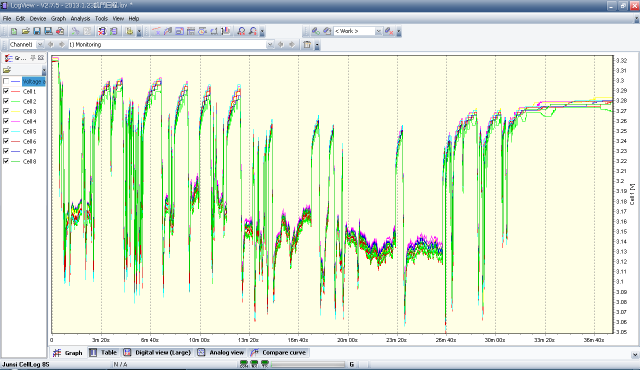Enable the Voltage curve checkbox
The width and height of the screenshot is (640, 370).
point(6,81)
